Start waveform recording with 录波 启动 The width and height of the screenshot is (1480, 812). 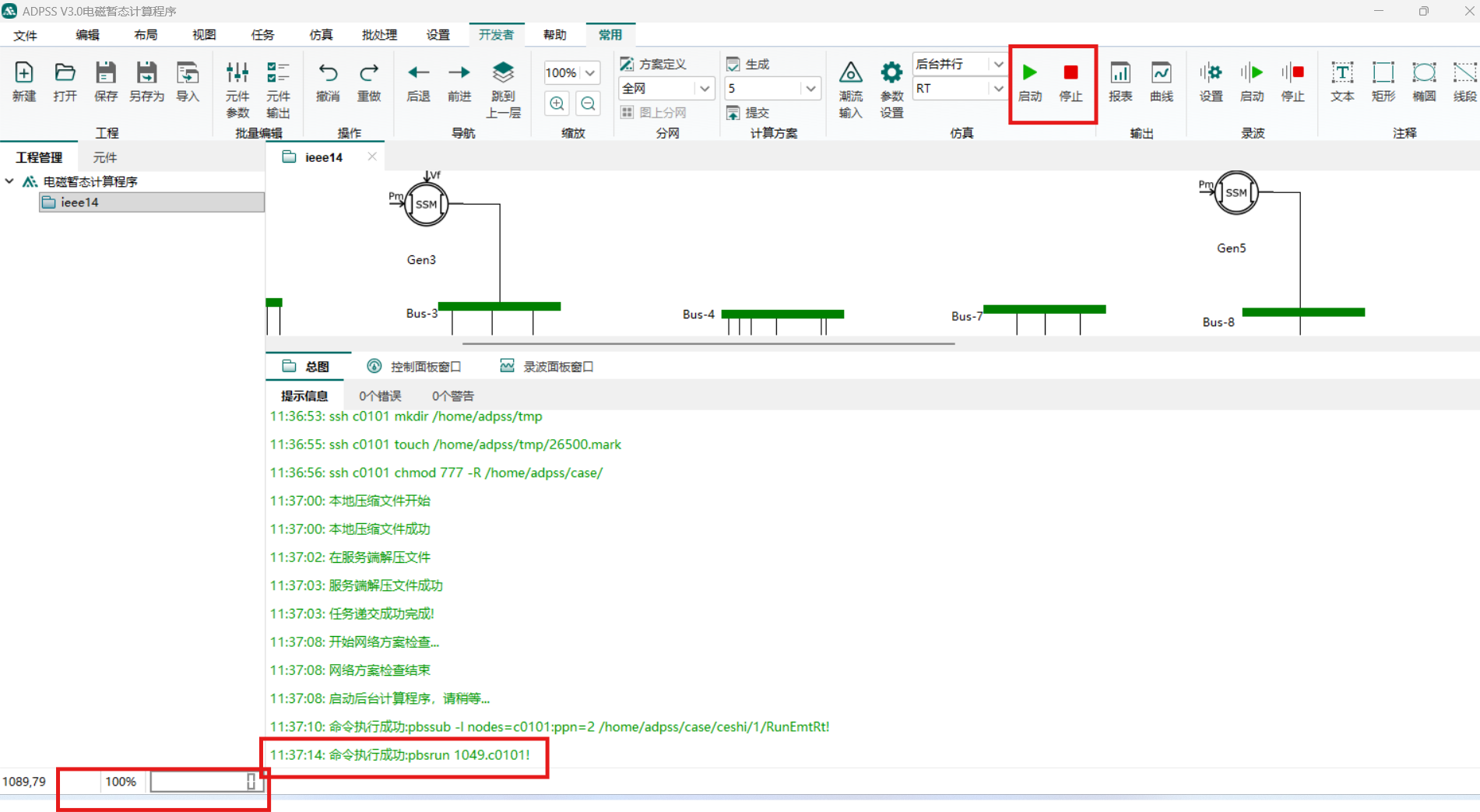tap(1252, 81)
